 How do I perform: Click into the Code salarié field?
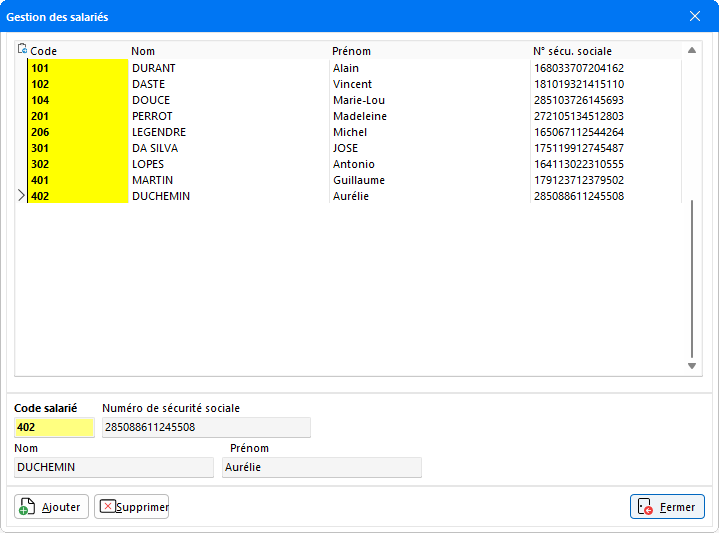pyautogui.click(x=54, y=428)
